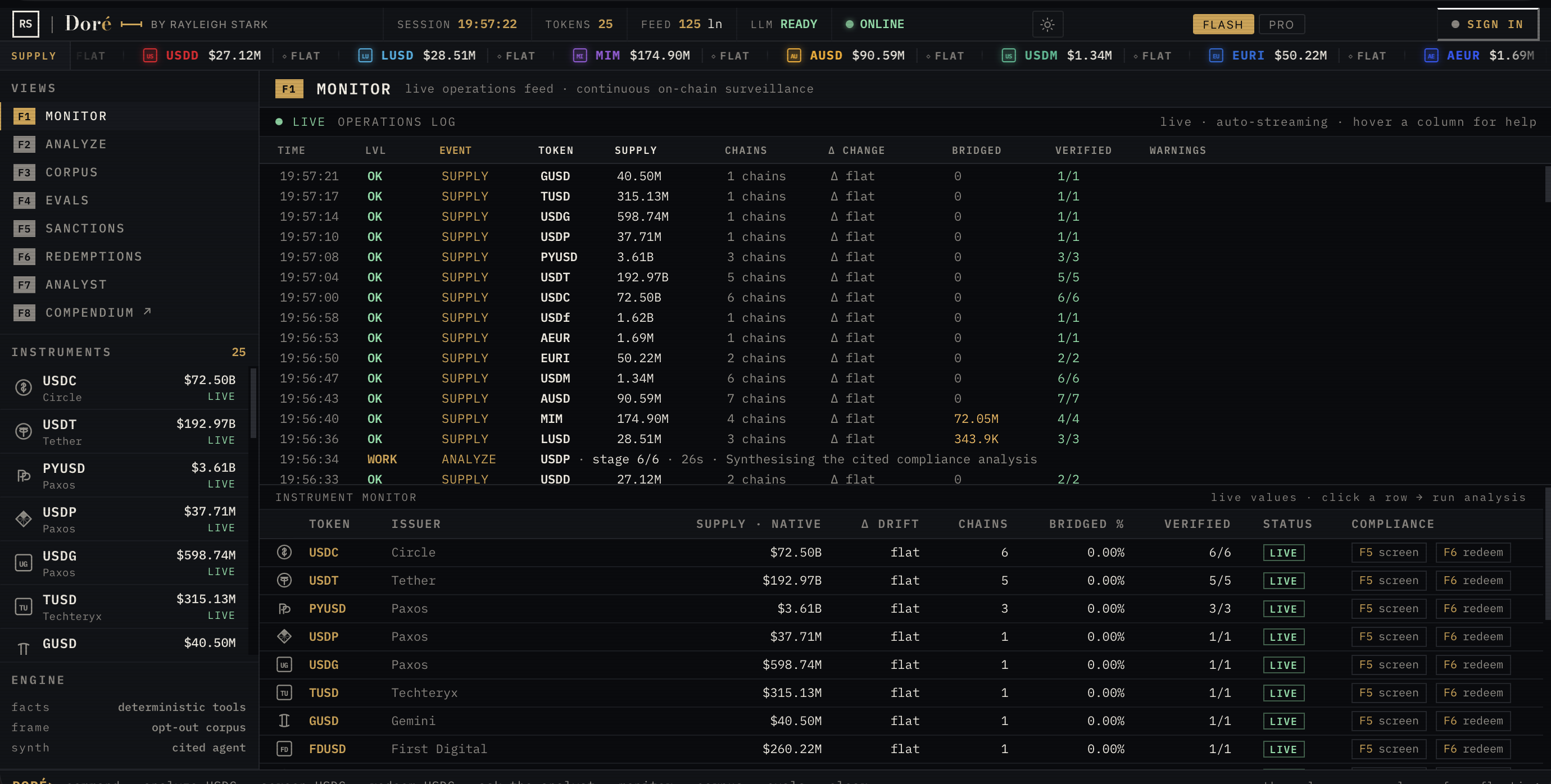Click USDP icon in Instrument Monitor table
Screen dimensions: 1551x784
pos(284,637)
